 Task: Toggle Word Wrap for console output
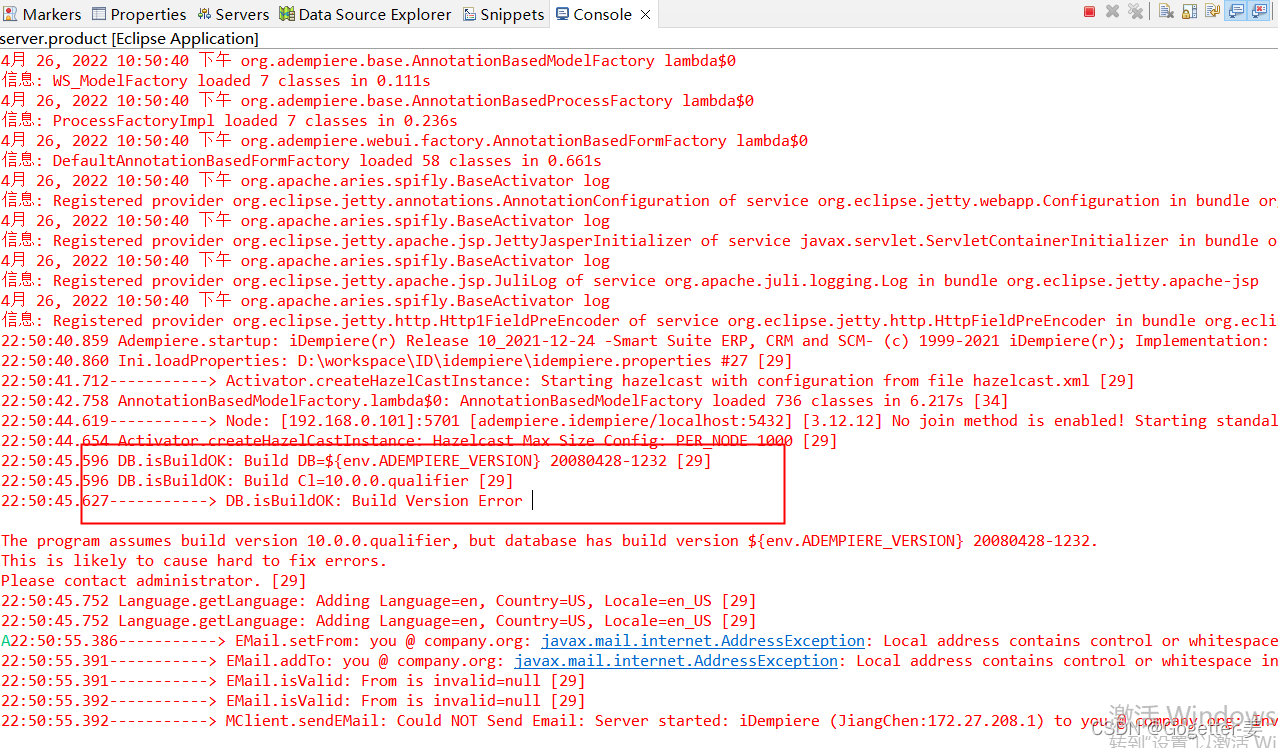[x=1210, y=11]
